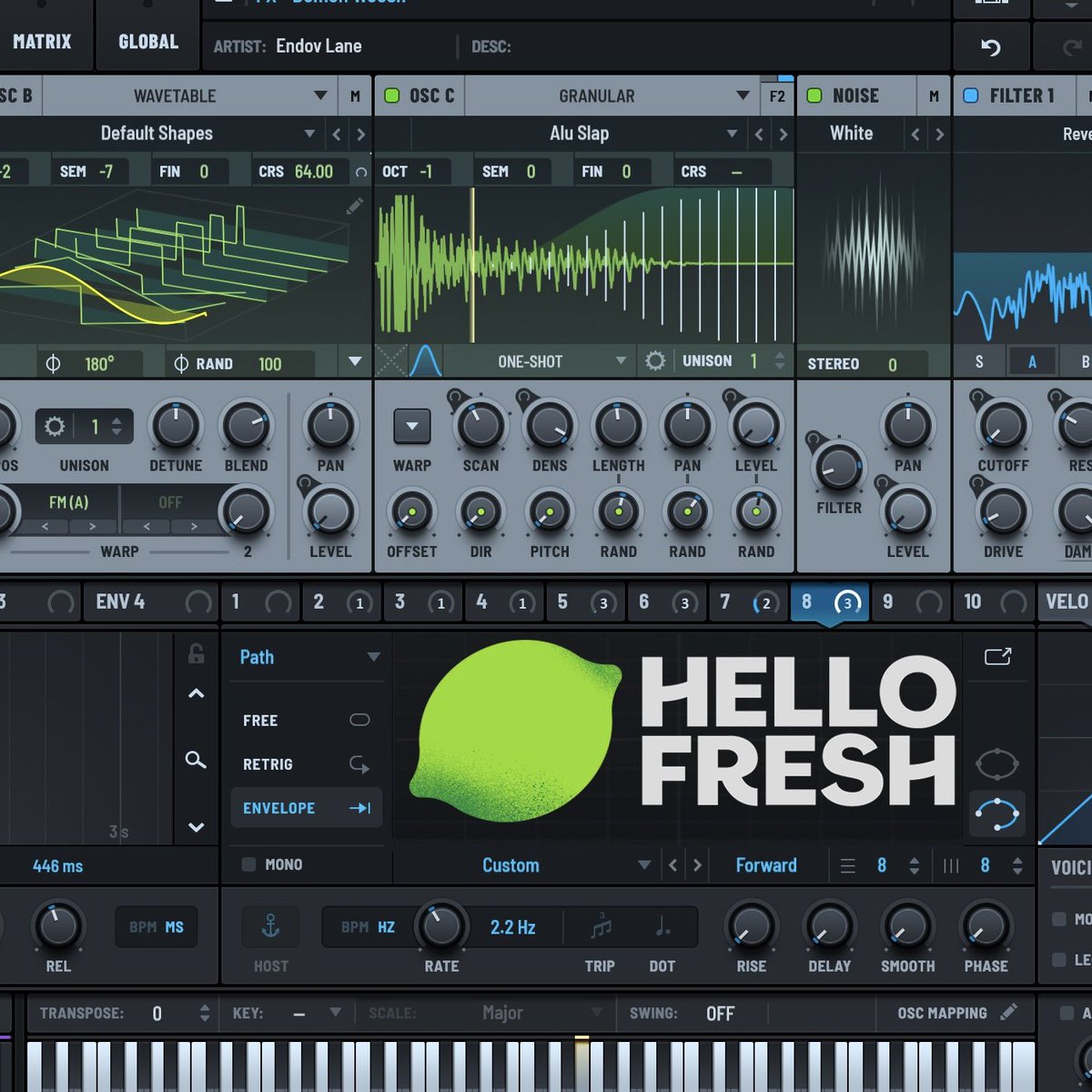Image resolution: width=1092 pixels, height=1092 pixels.
Task: Pop out the LFO editor window
Action: coord(998,655)
